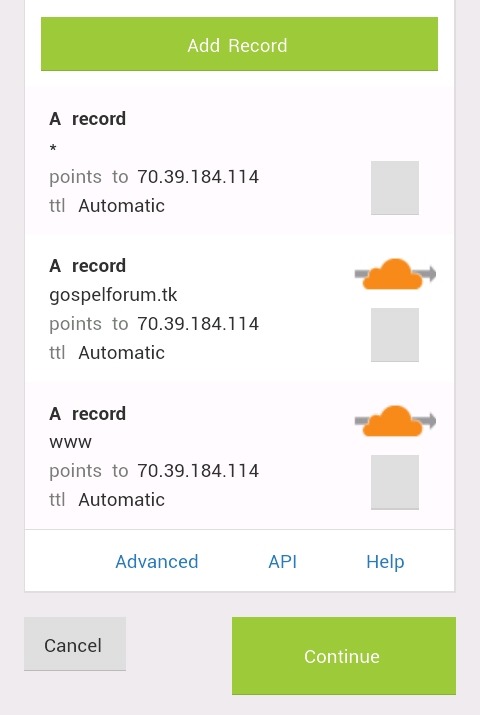
Task: Change ttl Automatic for wildcard record
Action: point(121,206)
